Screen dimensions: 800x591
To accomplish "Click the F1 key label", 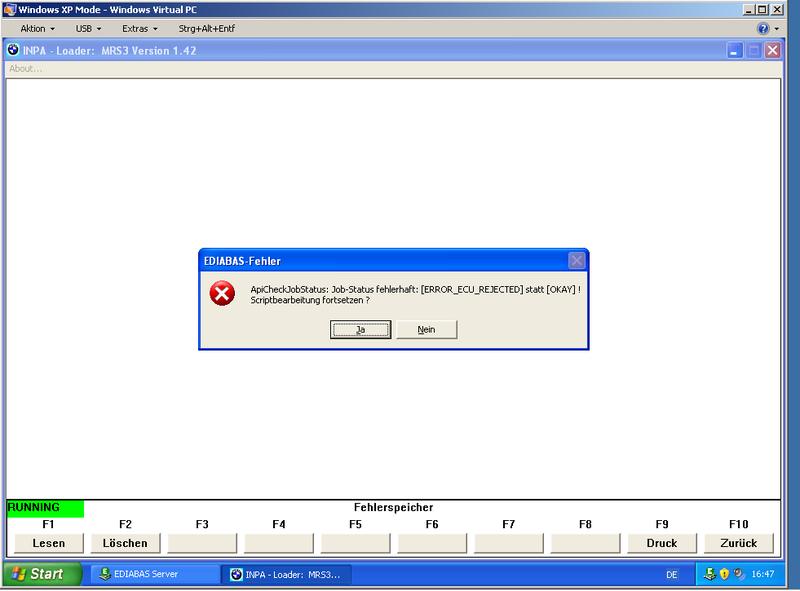I will tap(48, 524).
